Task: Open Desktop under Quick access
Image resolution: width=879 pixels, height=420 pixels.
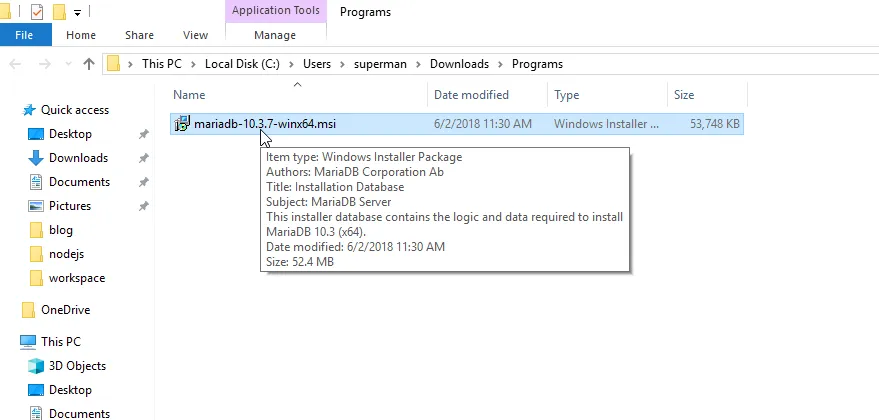Action: click(x=70, y=134)
